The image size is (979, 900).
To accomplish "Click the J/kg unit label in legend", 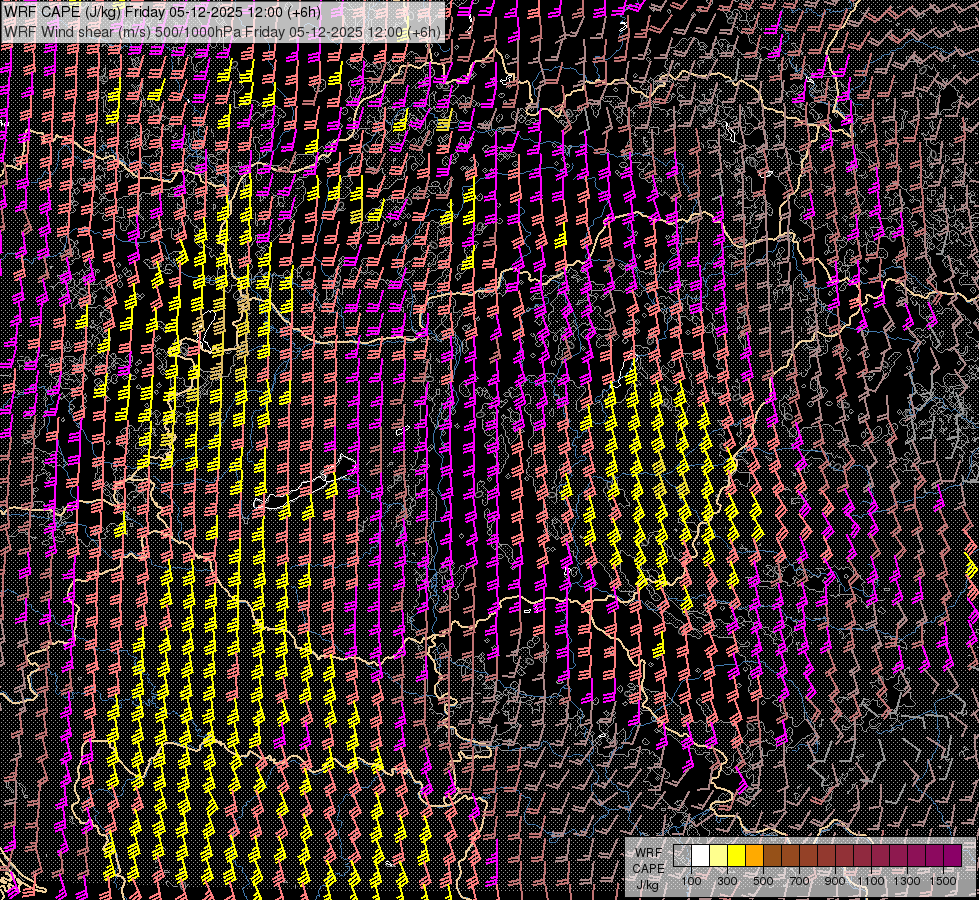I will pyautogui.click(x=648, y=885).
